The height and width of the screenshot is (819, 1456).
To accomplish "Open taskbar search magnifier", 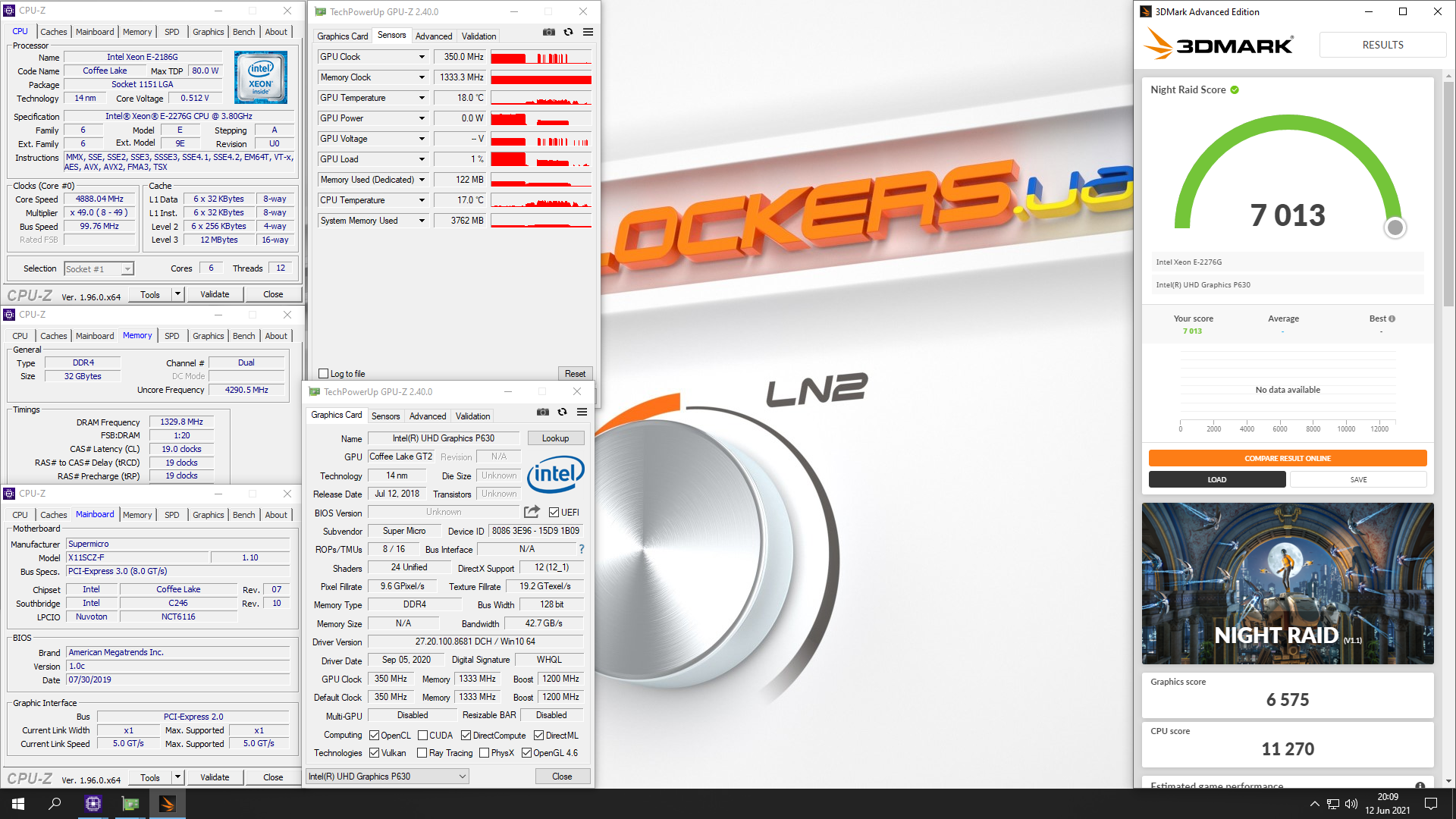I will 55,804.
